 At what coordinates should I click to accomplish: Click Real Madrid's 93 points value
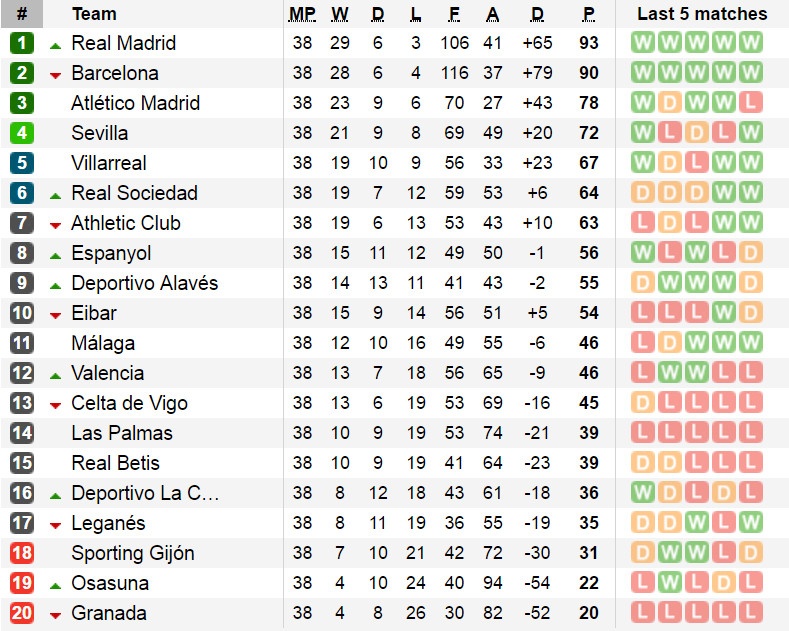point(588,43)
